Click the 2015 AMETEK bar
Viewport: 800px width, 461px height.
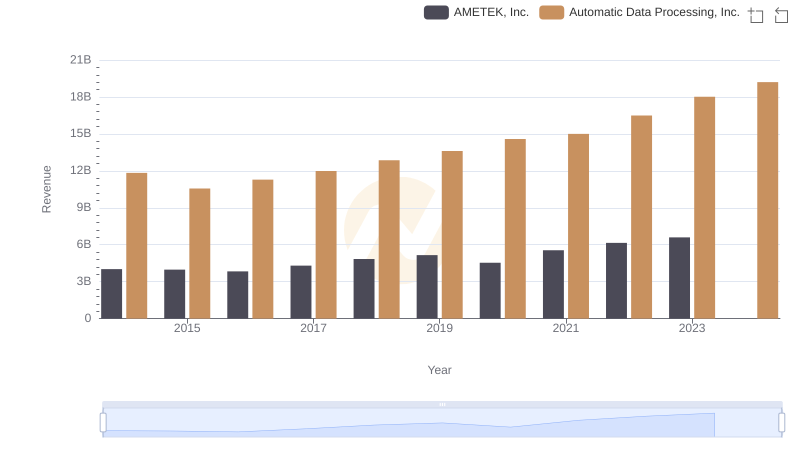pos(174,294)
